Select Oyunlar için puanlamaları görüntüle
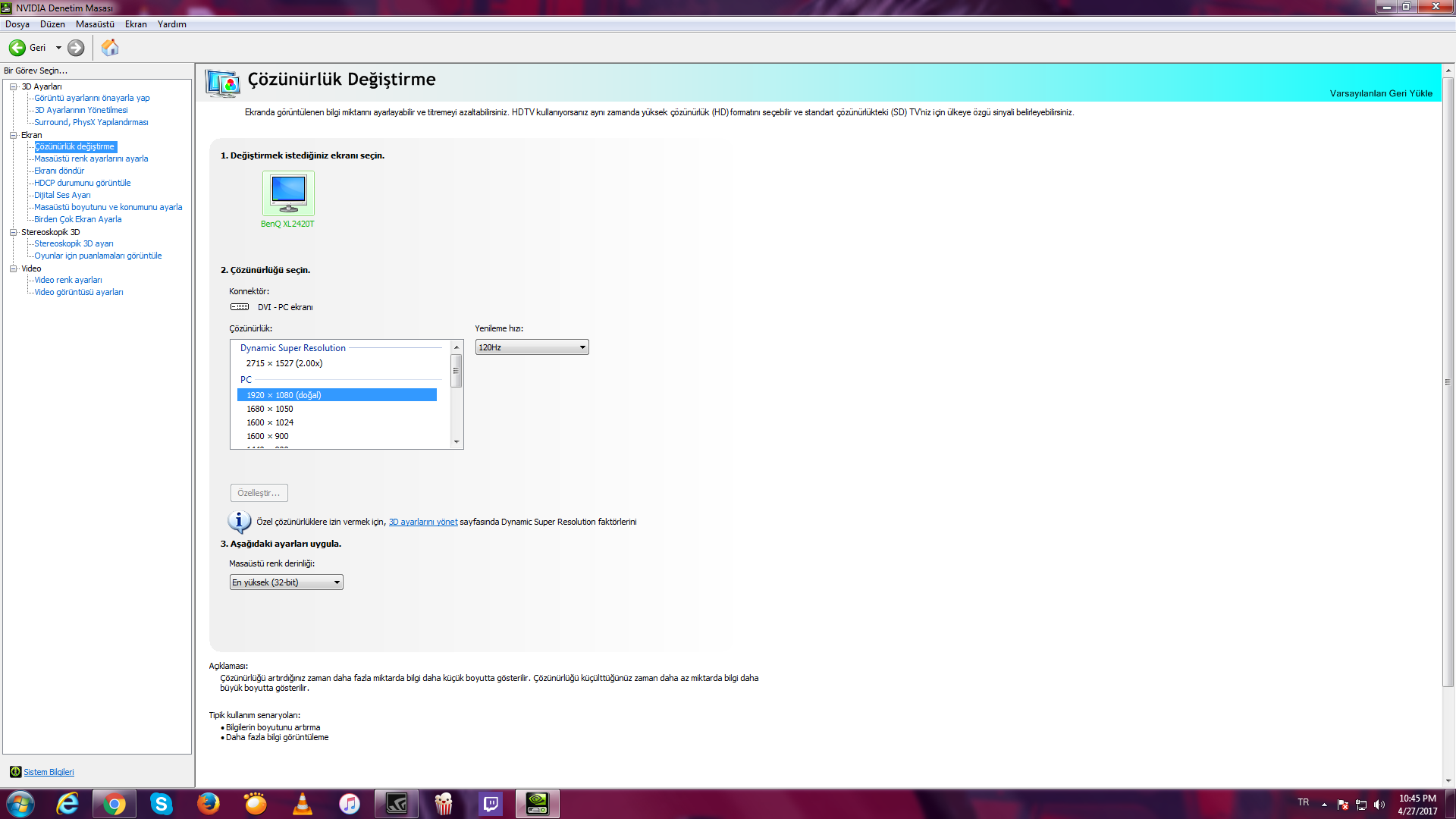 (x=98, y=256)
